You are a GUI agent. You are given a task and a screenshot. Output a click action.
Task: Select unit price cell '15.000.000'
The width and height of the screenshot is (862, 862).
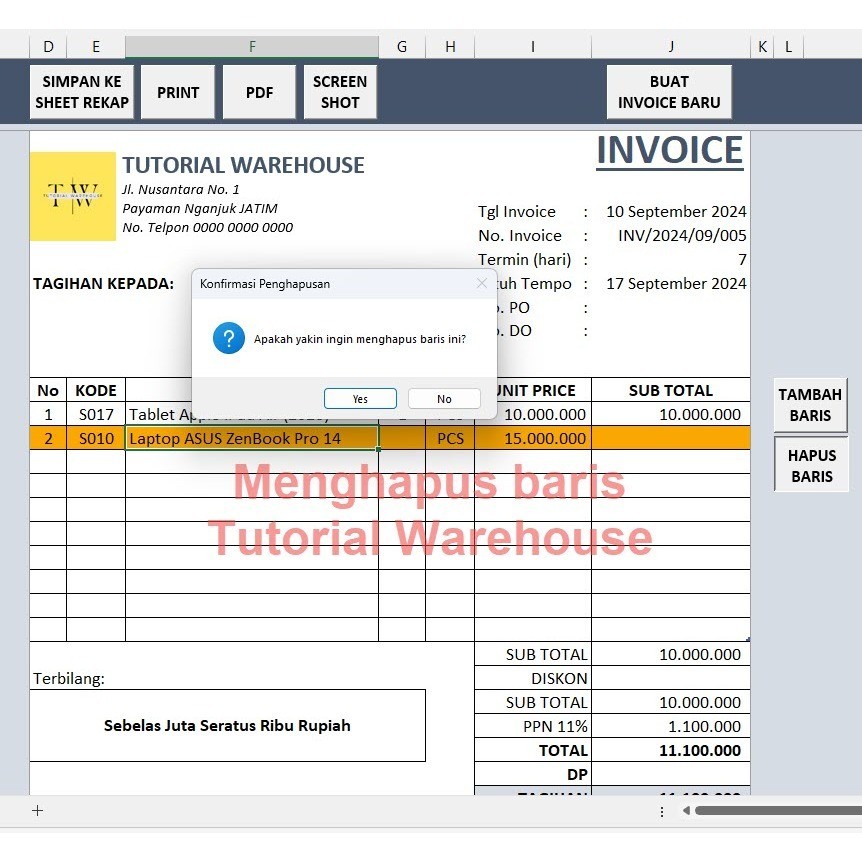(533, 438)
